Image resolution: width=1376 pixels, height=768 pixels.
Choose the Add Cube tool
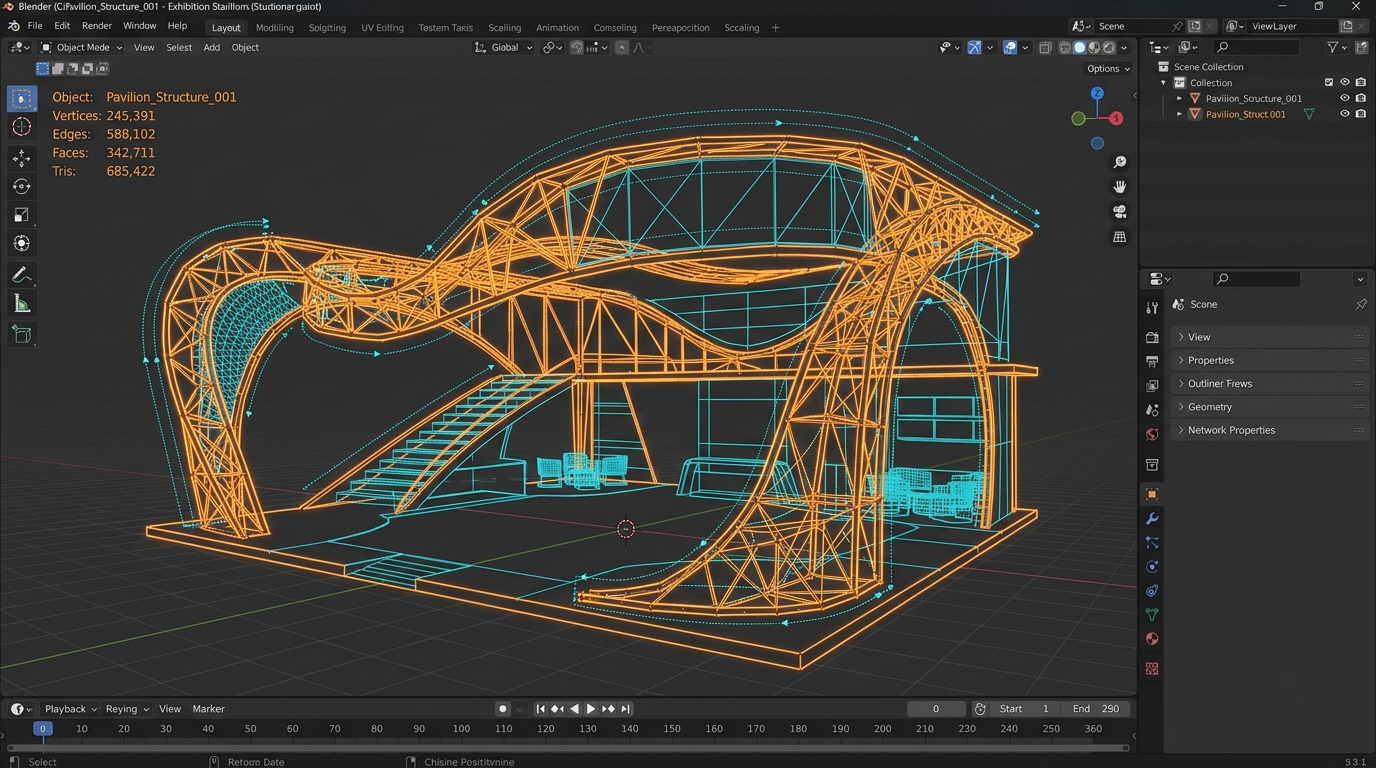click(22, 335)
